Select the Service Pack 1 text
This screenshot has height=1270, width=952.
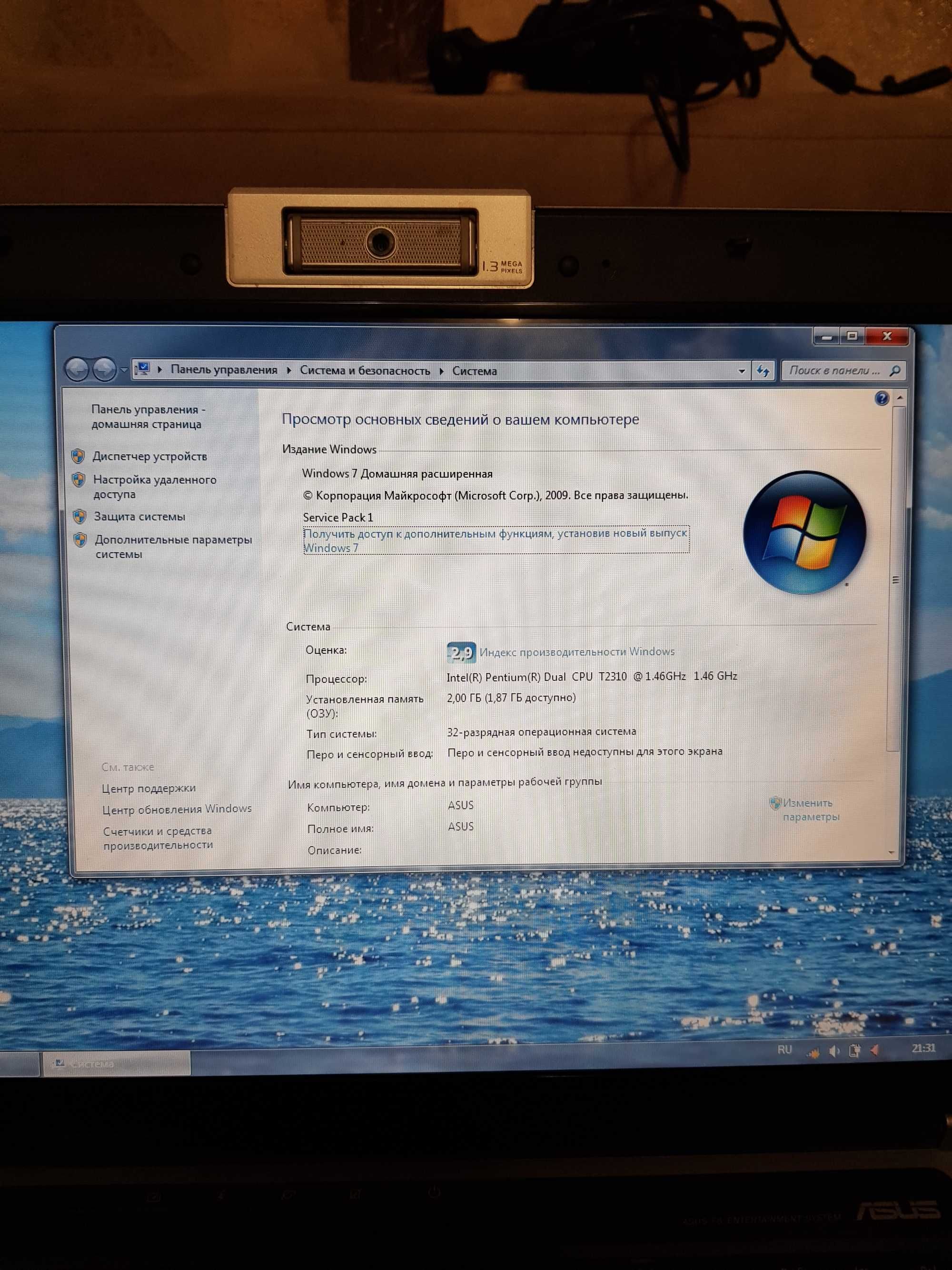coord(338,517)
